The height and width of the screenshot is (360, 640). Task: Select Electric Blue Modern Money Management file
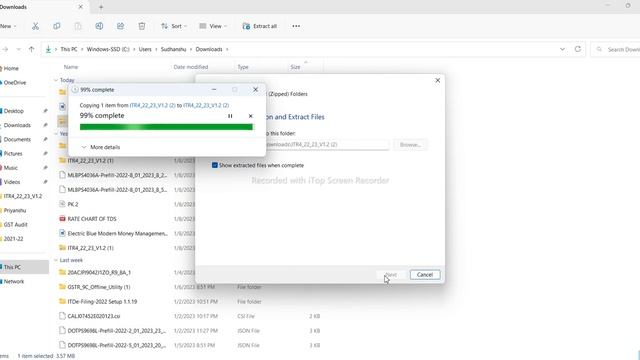(118, 233)
